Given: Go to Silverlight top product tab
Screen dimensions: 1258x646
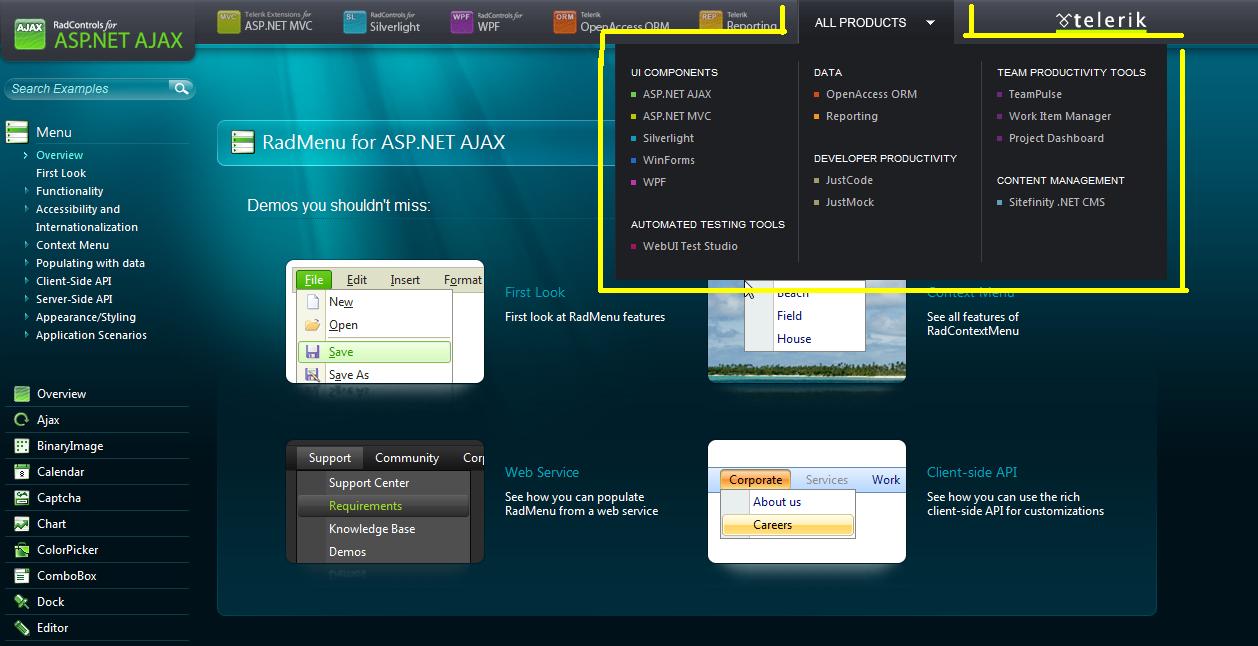Looking at the screenshot, I should point(383,22).
